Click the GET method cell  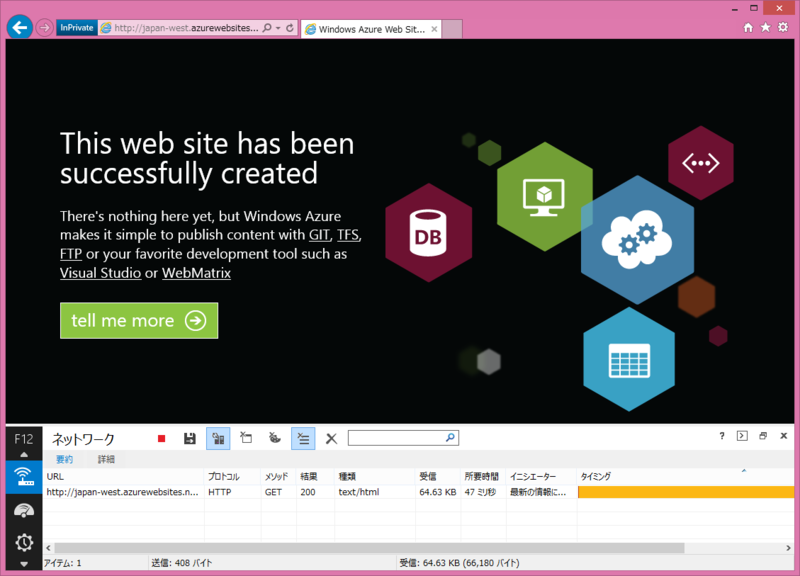273,492
